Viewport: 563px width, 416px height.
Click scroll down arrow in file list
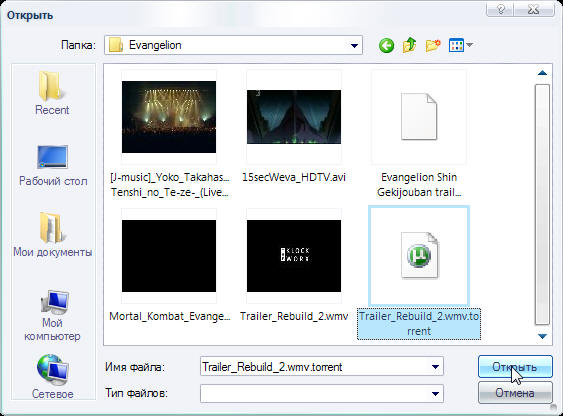[542, 336]
